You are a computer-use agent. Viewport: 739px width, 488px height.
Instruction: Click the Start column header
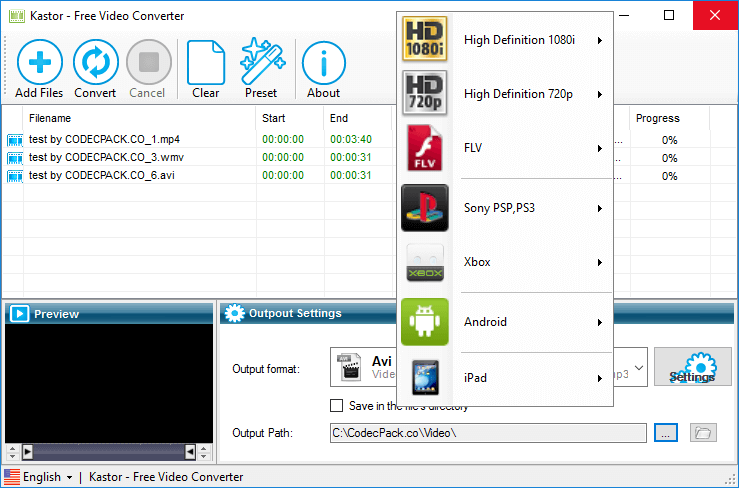(x=290, y=118)
